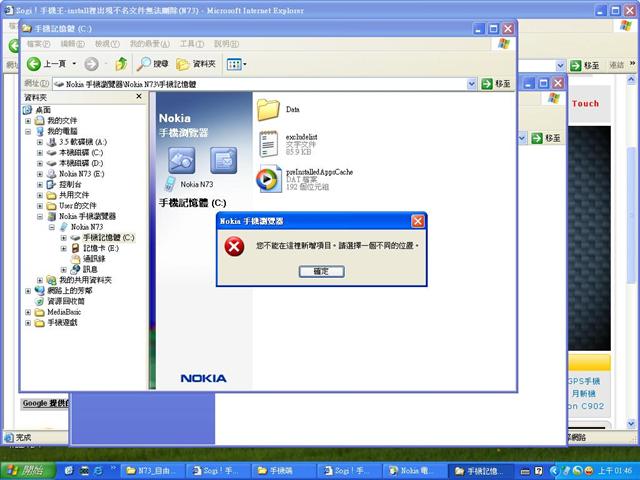The height and width of the screenshot is (480, 640).
Task: Select 桌面 in the folder tree
Action: point(43,110)
